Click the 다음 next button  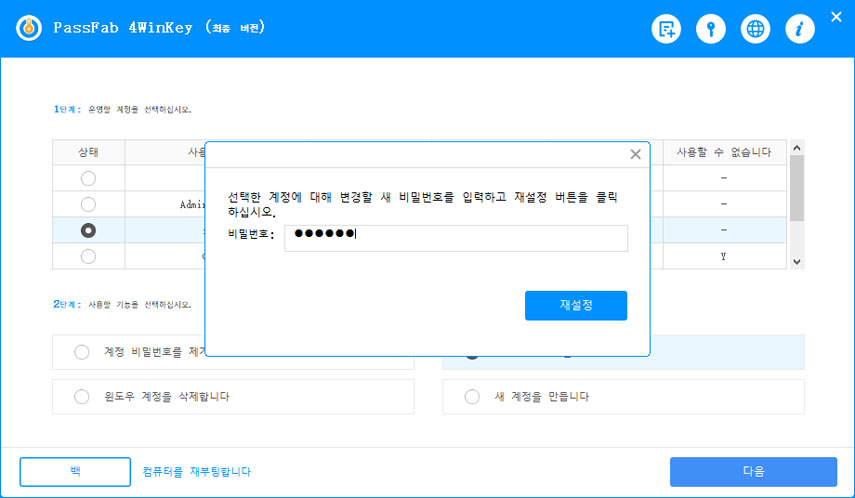tap(753, 472)
